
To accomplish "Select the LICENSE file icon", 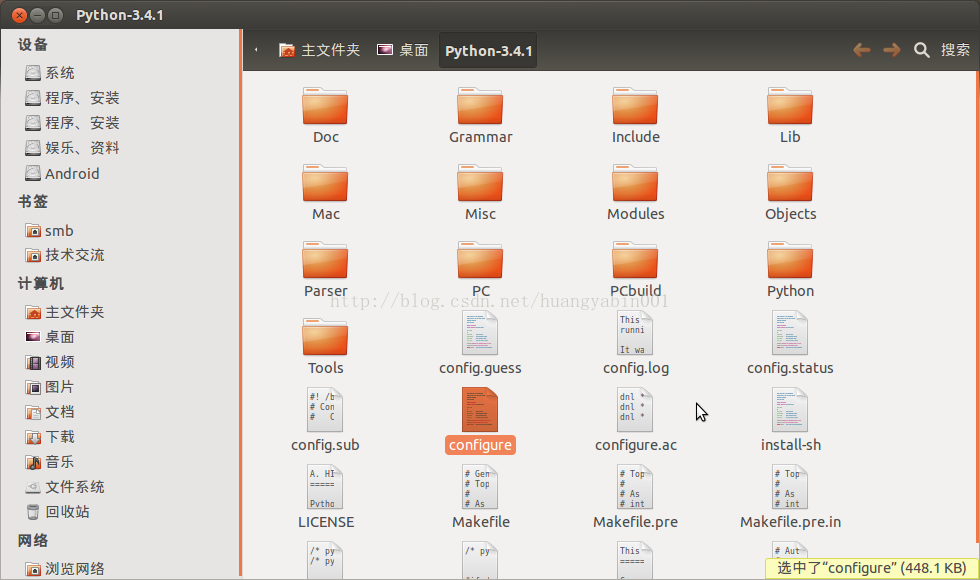I will click(325, 487).
